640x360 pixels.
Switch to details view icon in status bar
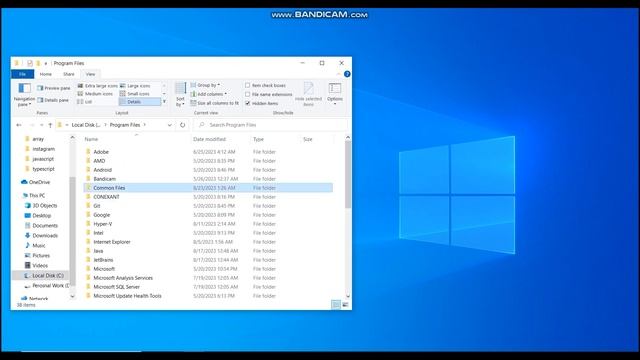336,304
